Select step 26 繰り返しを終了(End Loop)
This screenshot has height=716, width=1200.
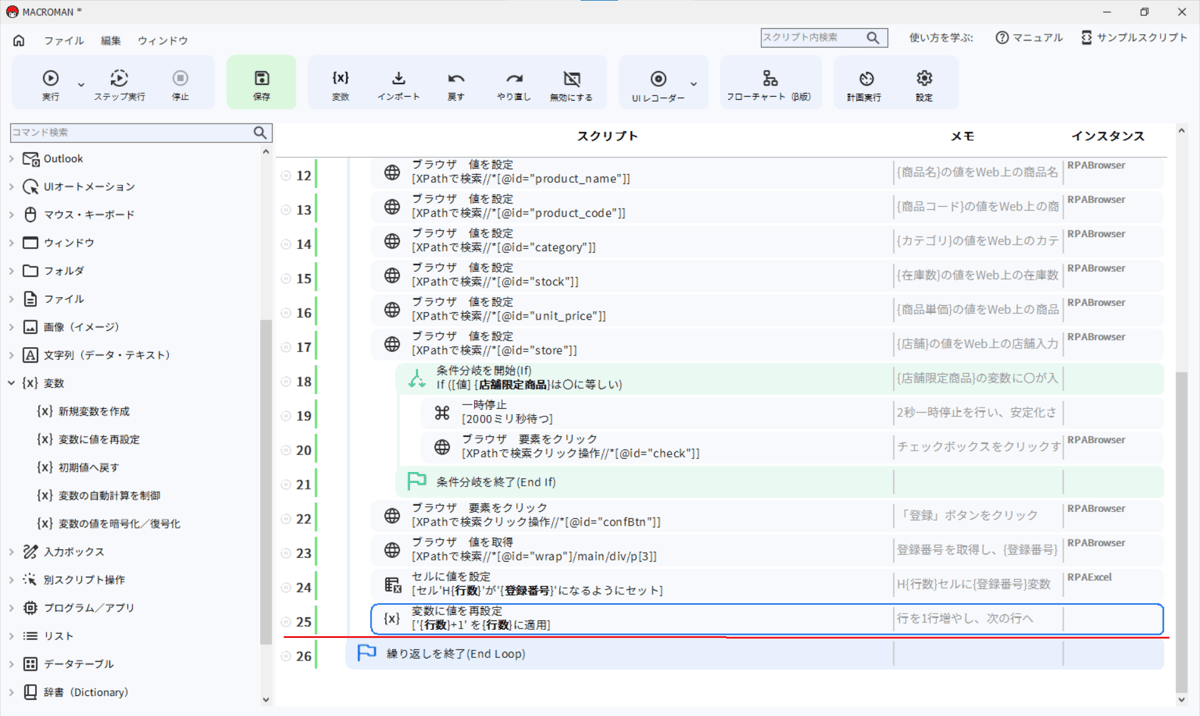[x=755, y=654]
